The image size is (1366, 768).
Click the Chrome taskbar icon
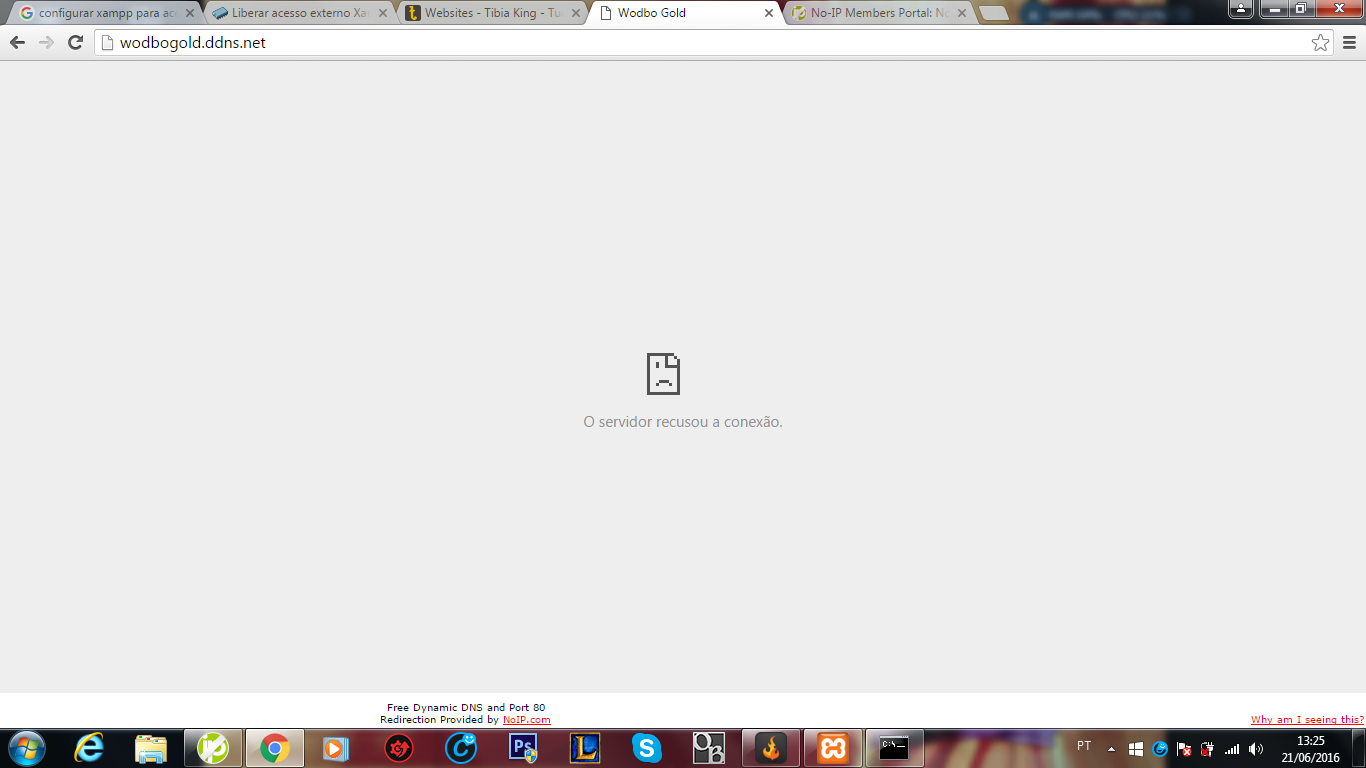274,748
